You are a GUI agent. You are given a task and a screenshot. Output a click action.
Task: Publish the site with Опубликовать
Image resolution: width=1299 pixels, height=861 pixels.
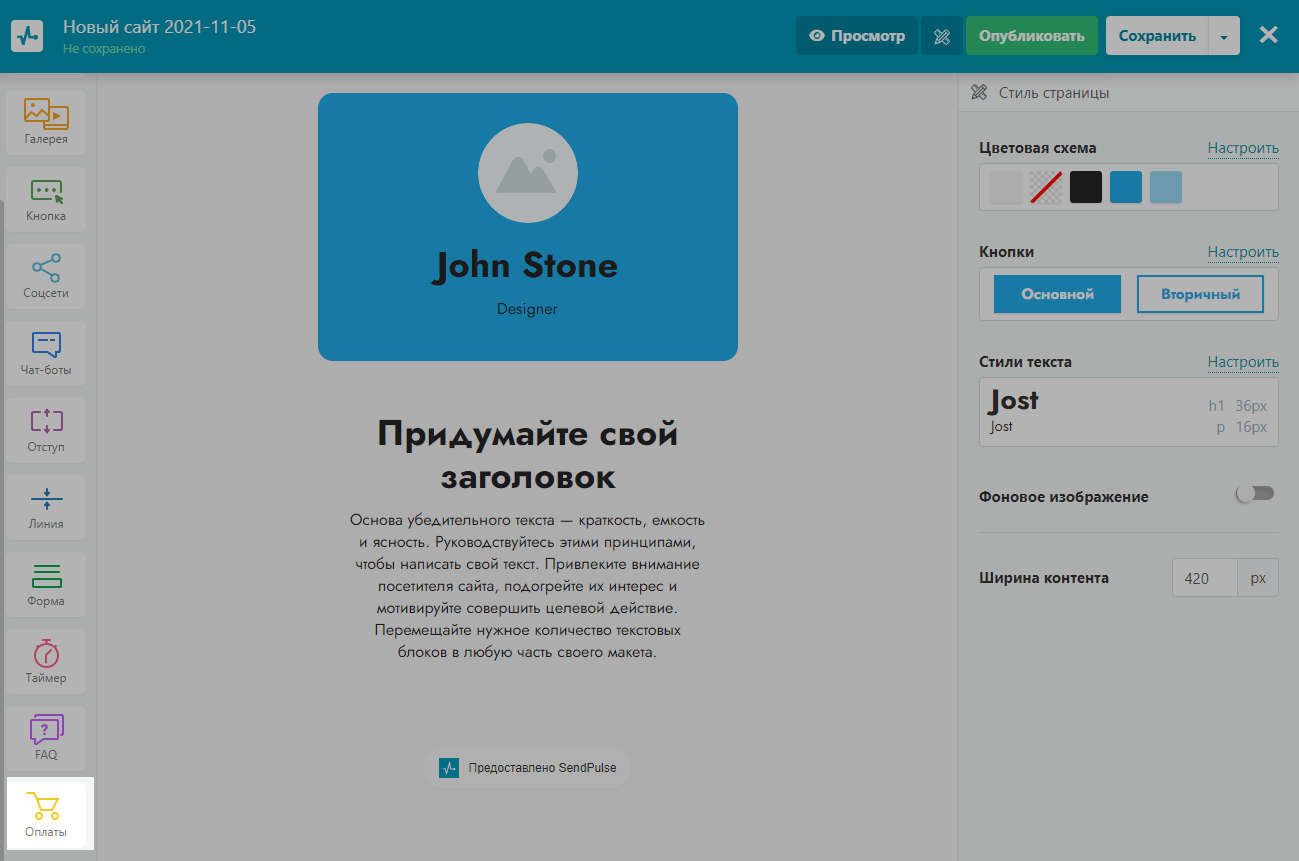1031,36
